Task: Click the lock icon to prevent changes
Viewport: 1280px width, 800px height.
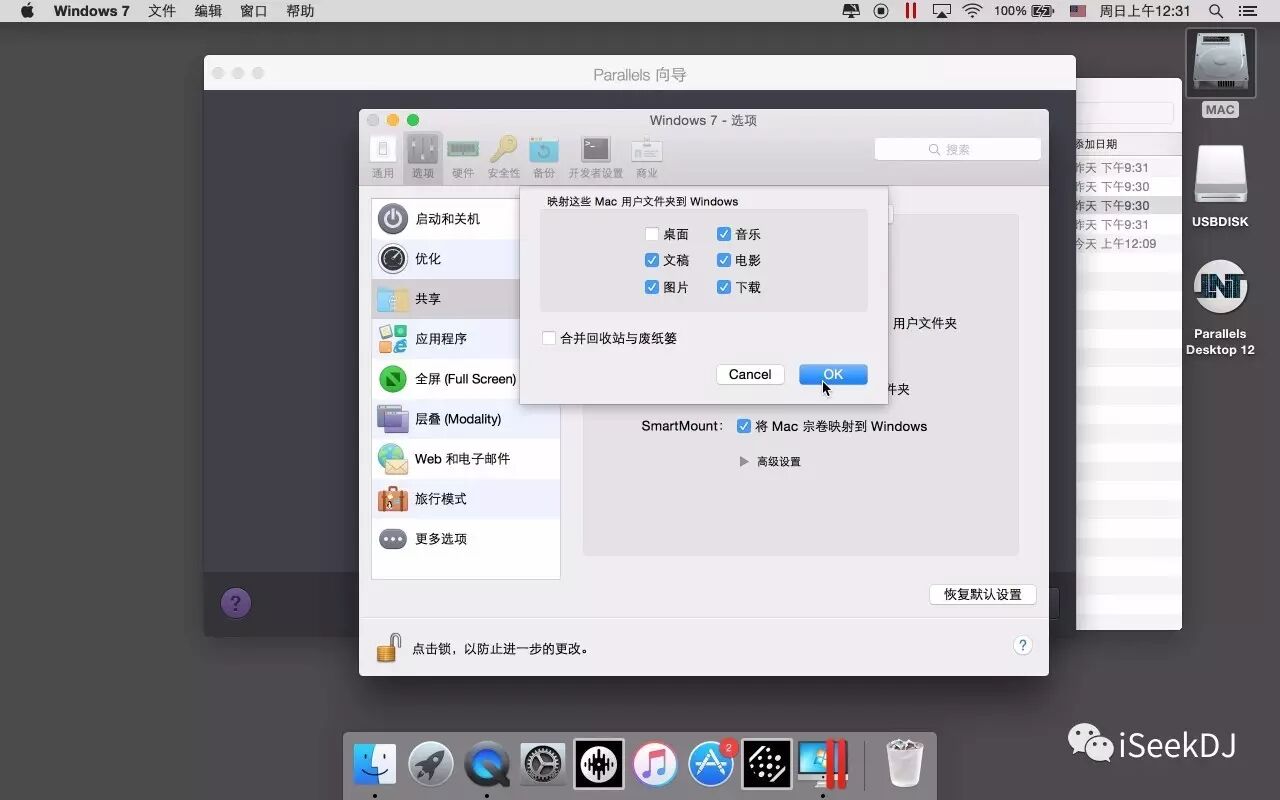Action: coord(389,648)
